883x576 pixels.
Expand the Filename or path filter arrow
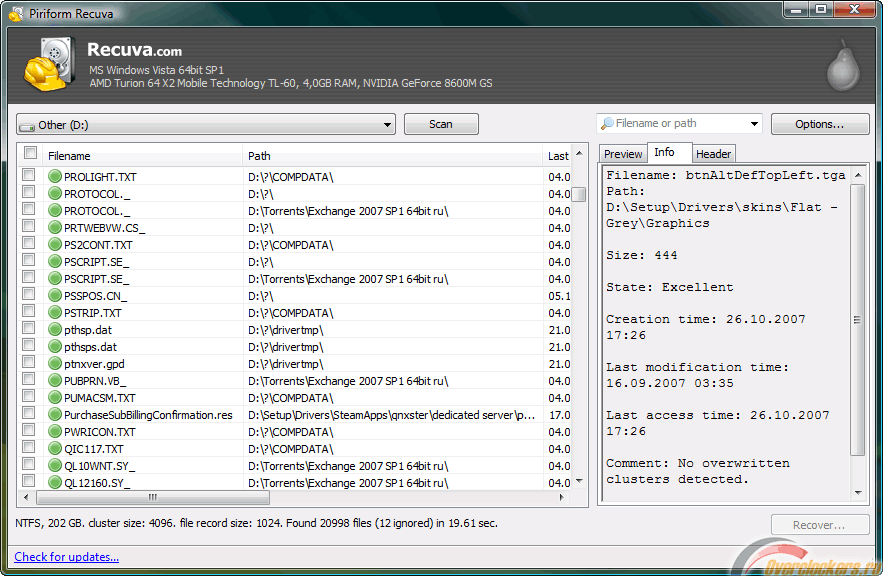[x=753, y=123]
